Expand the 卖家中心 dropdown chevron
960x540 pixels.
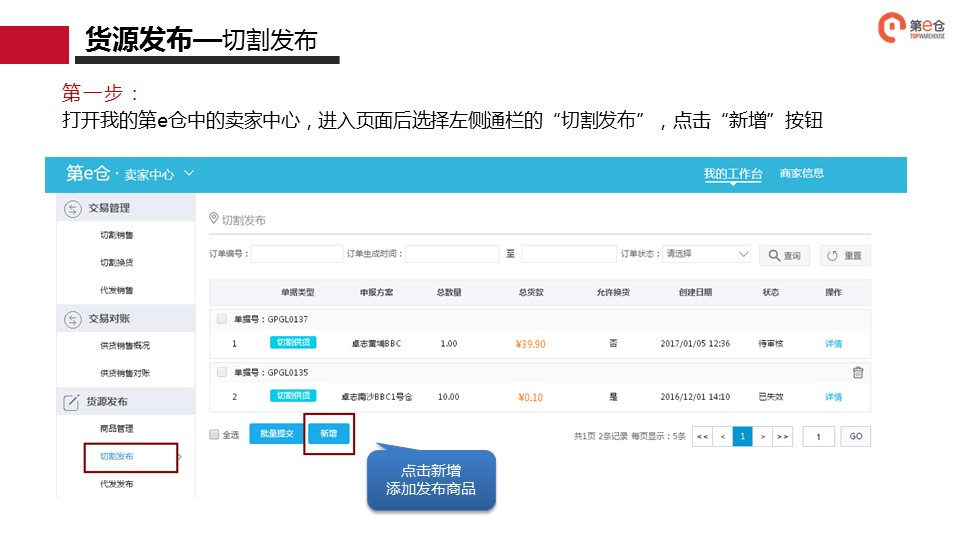click(x=189, y=173)
